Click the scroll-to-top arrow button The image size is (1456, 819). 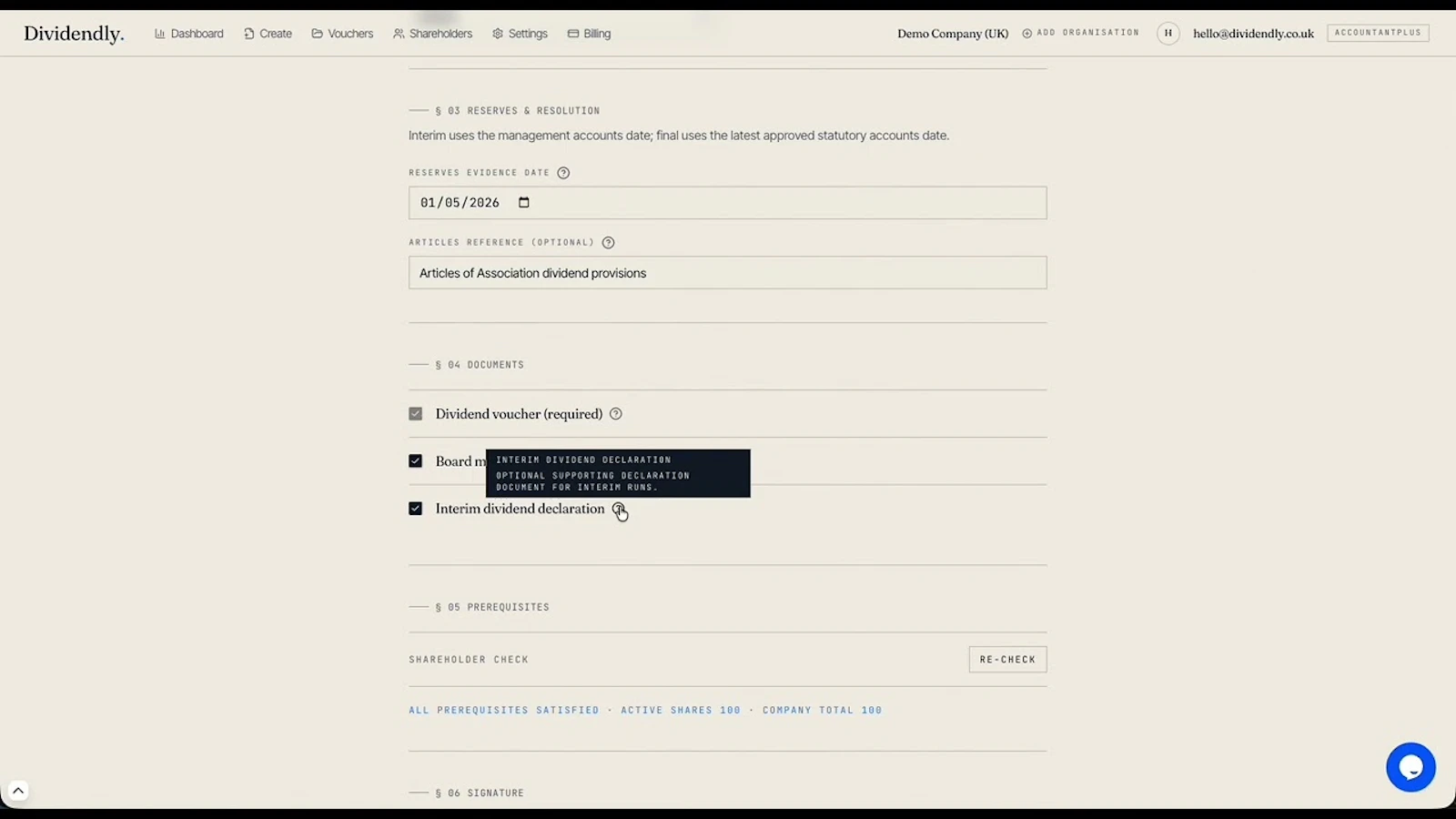coord(18,791)
